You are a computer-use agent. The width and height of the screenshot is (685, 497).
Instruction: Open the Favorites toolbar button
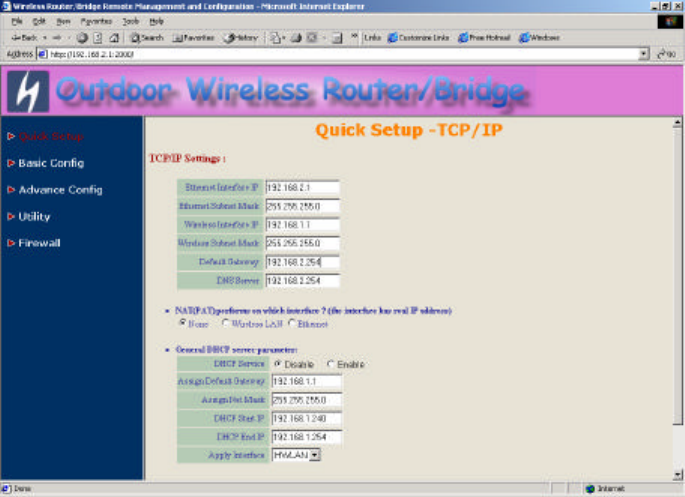tap(194, 38)
